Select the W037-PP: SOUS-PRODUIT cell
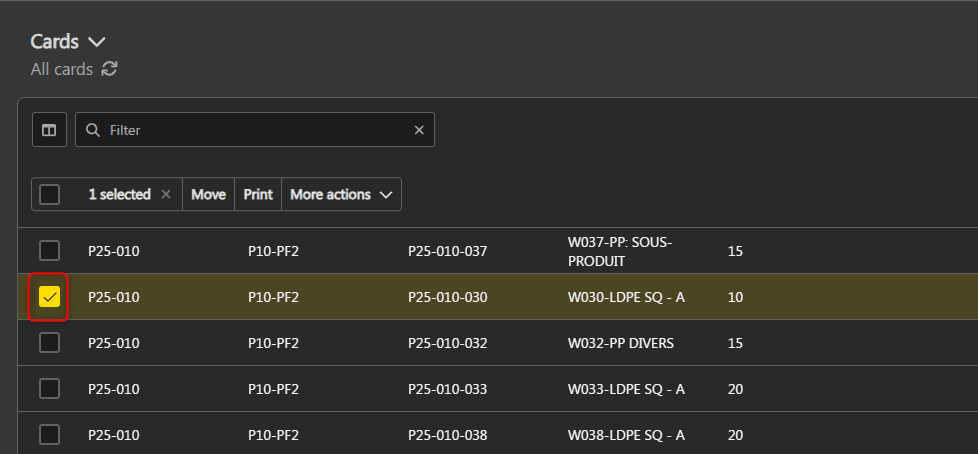 (x=620, y=251)
